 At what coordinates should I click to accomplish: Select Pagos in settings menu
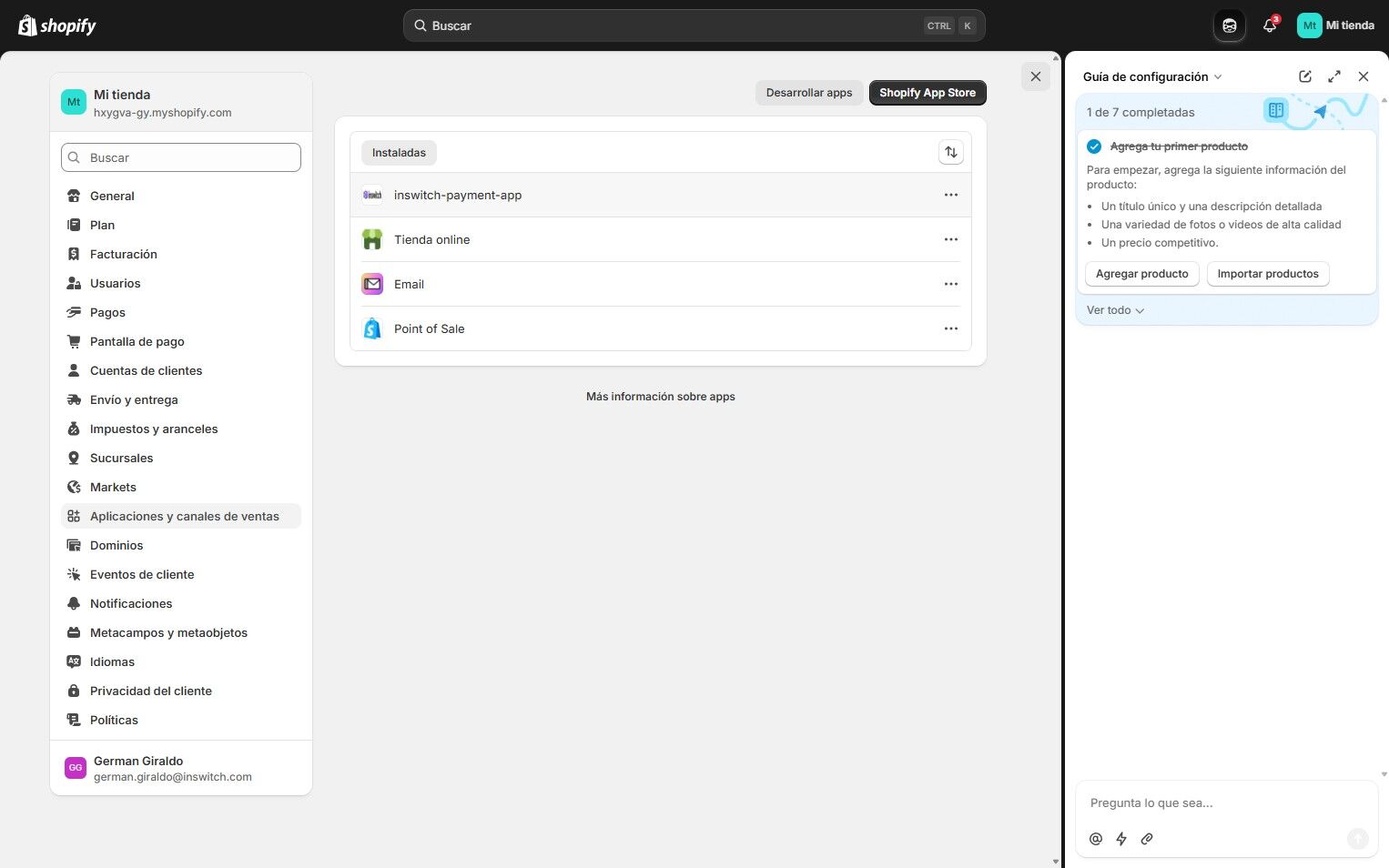[181, 312]
